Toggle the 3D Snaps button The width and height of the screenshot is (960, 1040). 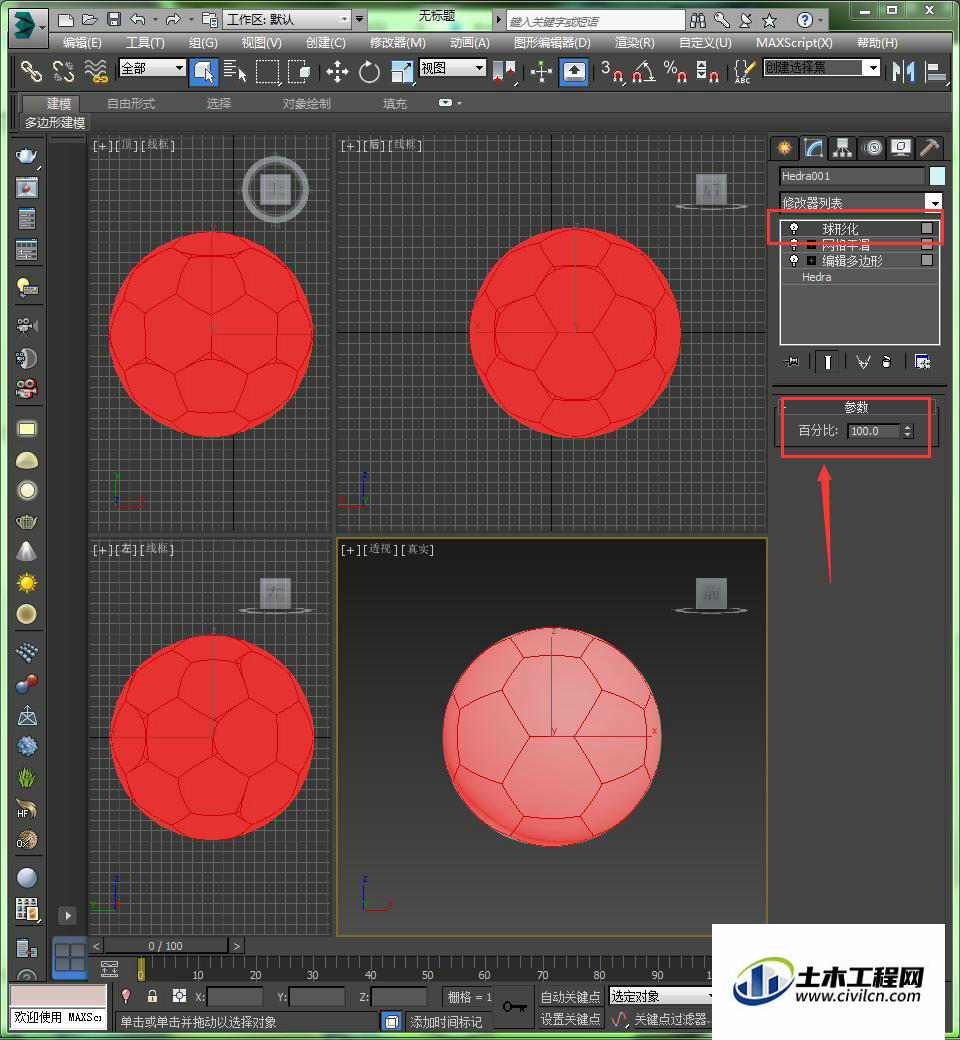pyautogui.click(x=612, y=71)
